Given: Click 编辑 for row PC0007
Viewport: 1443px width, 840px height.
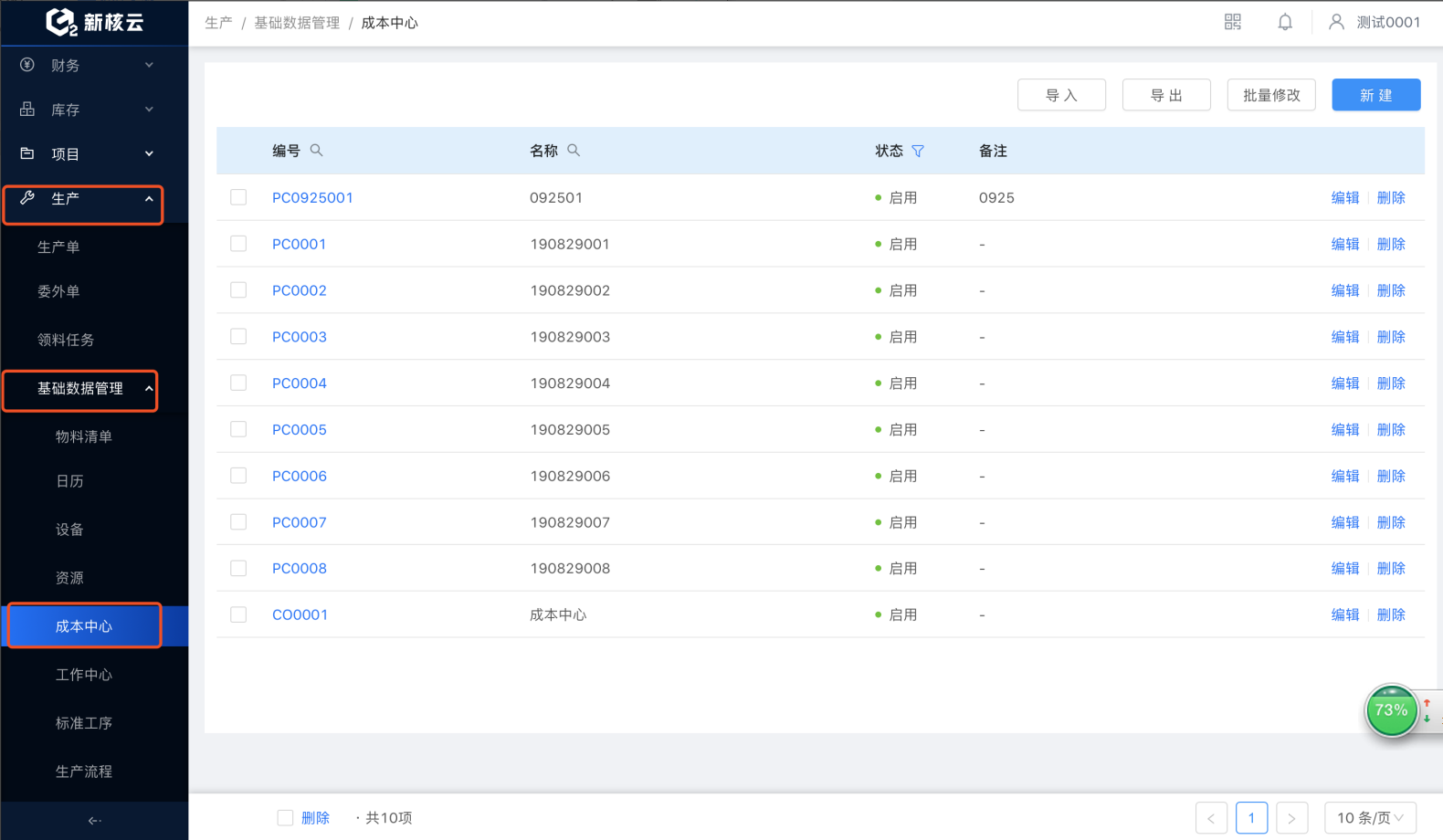Looking at the screenshot, I should (x=1345, y=522).
